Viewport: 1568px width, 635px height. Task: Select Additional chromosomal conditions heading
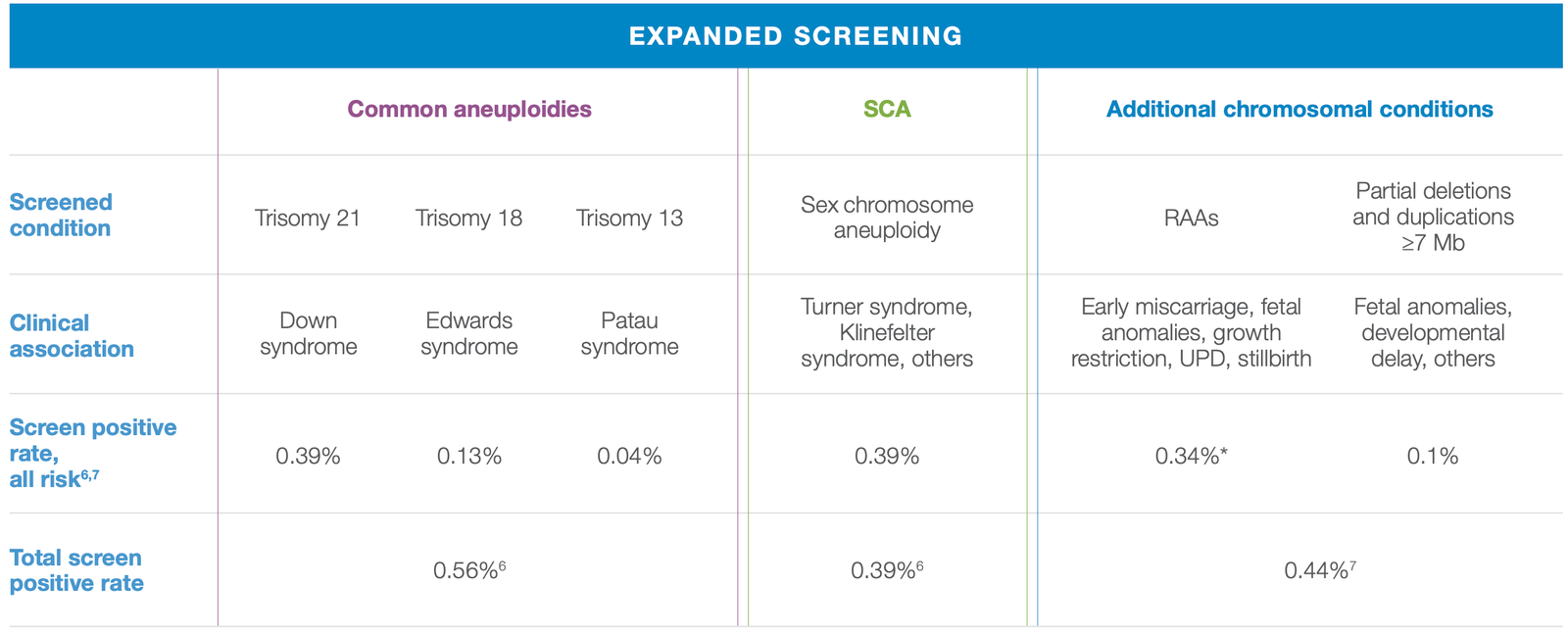coord(1299,109)
